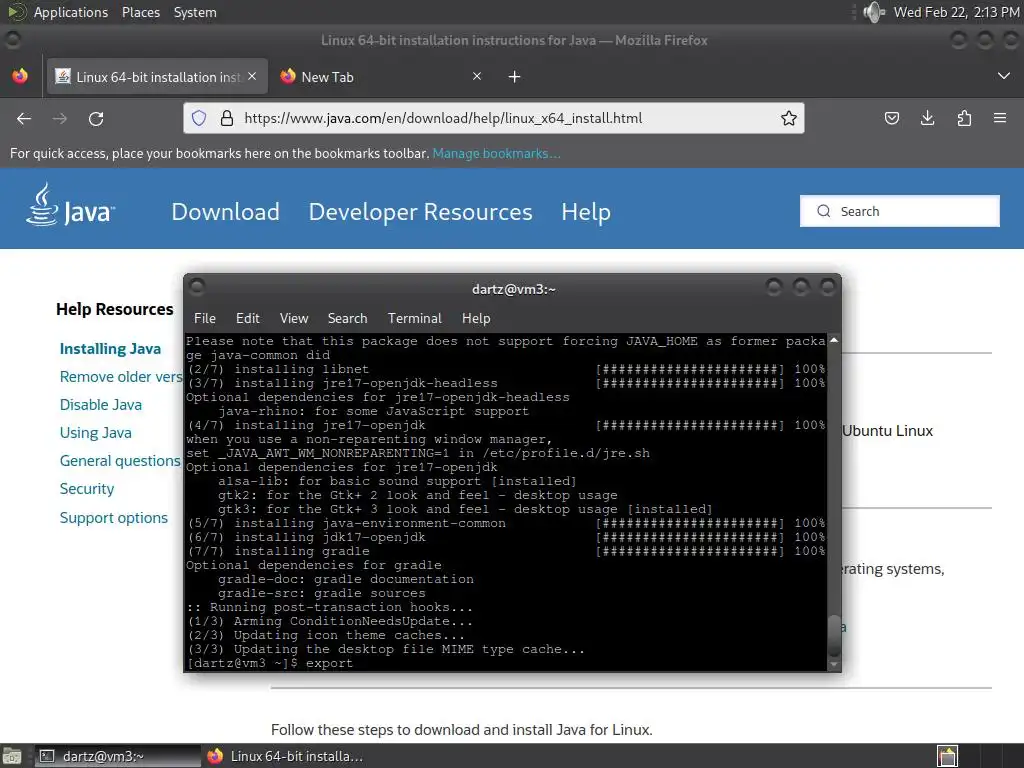Screen dimensions: 1024x768
Task: Open Firefox tracking protection shield icon
Action: coord(199,118)
